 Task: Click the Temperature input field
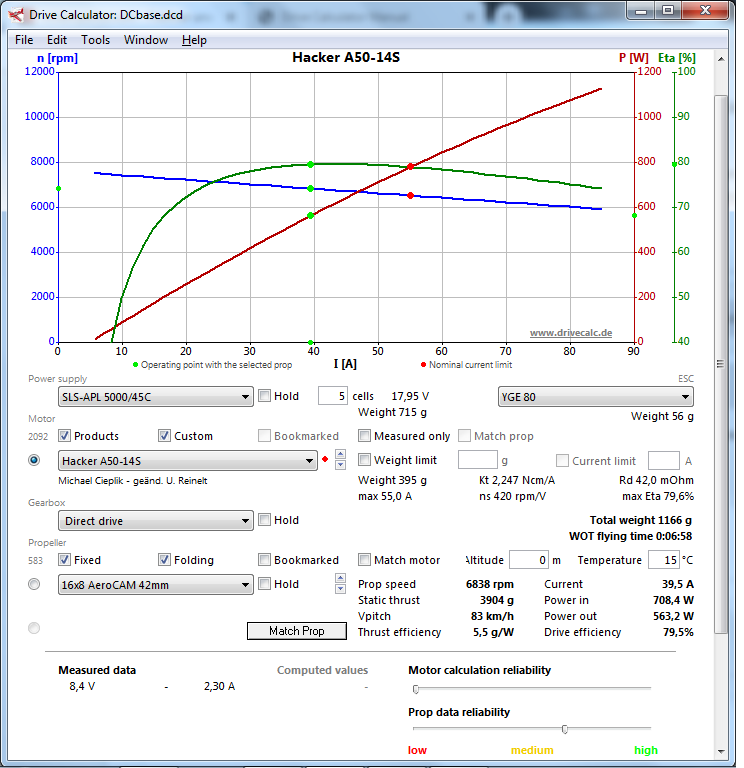tap(662, 560)
